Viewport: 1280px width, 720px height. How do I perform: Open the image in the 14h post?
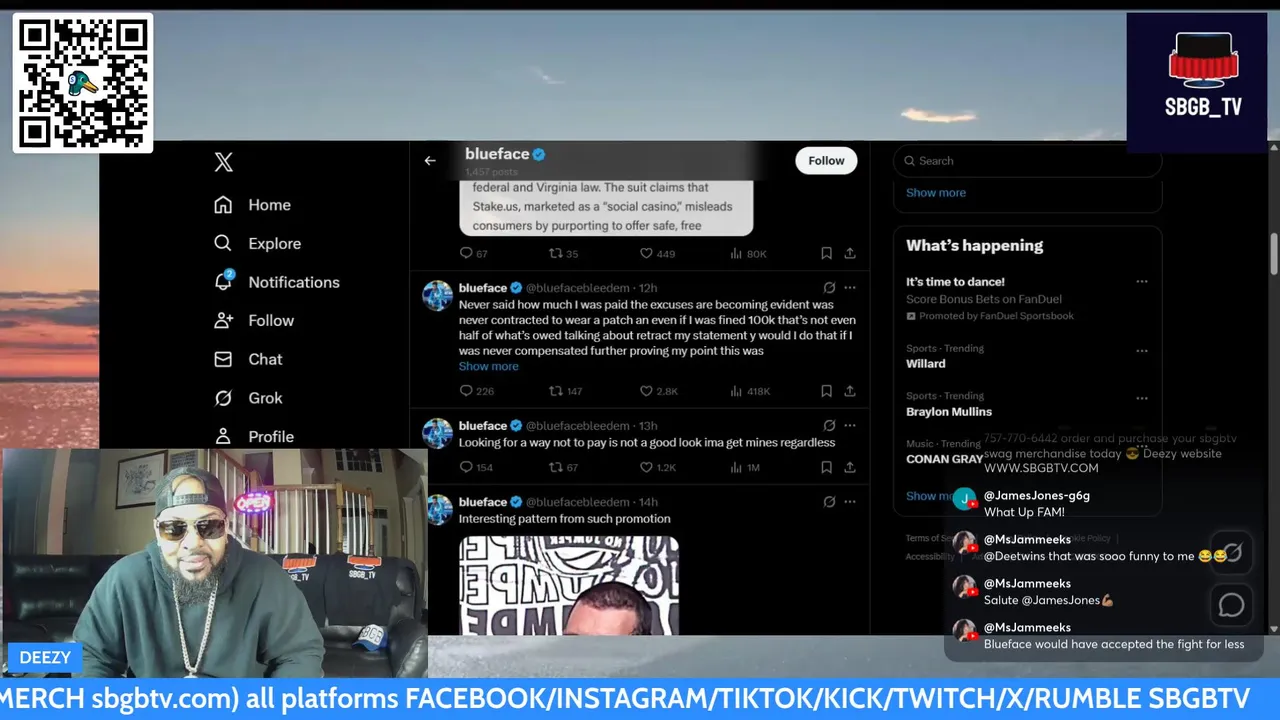(569, 586)
